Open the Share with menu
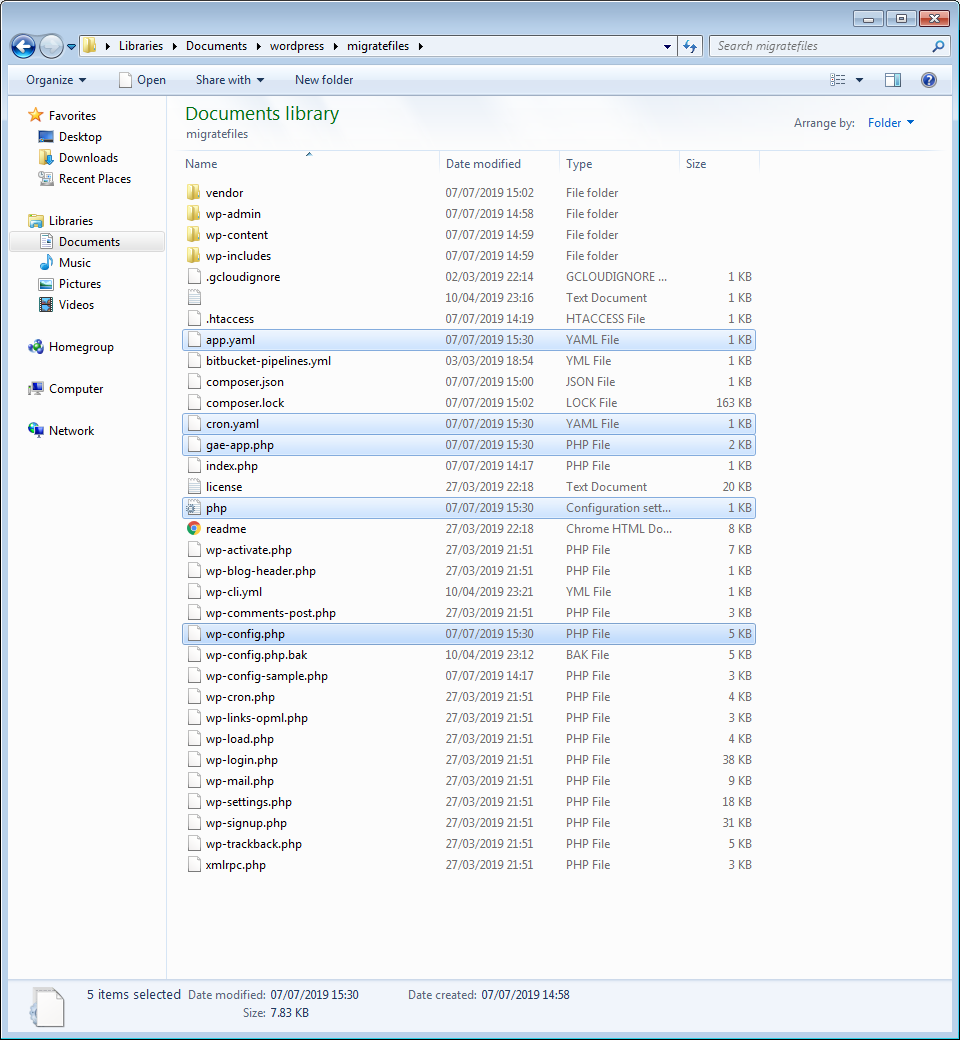This screenshot has width=960, height=1040. tap(230, 80)
